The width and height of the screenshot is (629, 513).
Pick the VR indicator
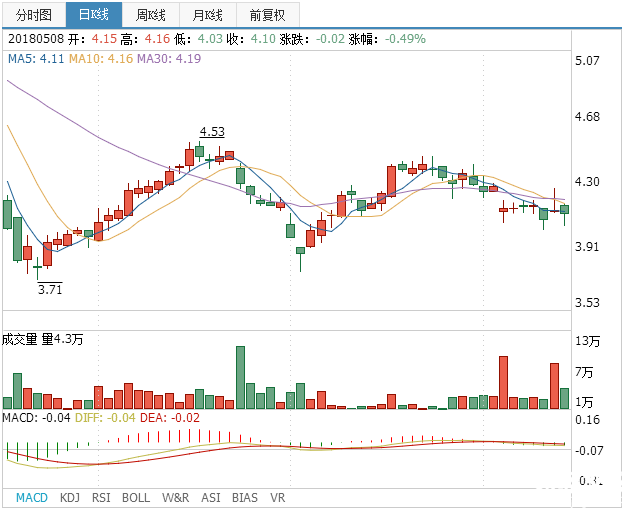pyautogui.click(x=278, y=498)
